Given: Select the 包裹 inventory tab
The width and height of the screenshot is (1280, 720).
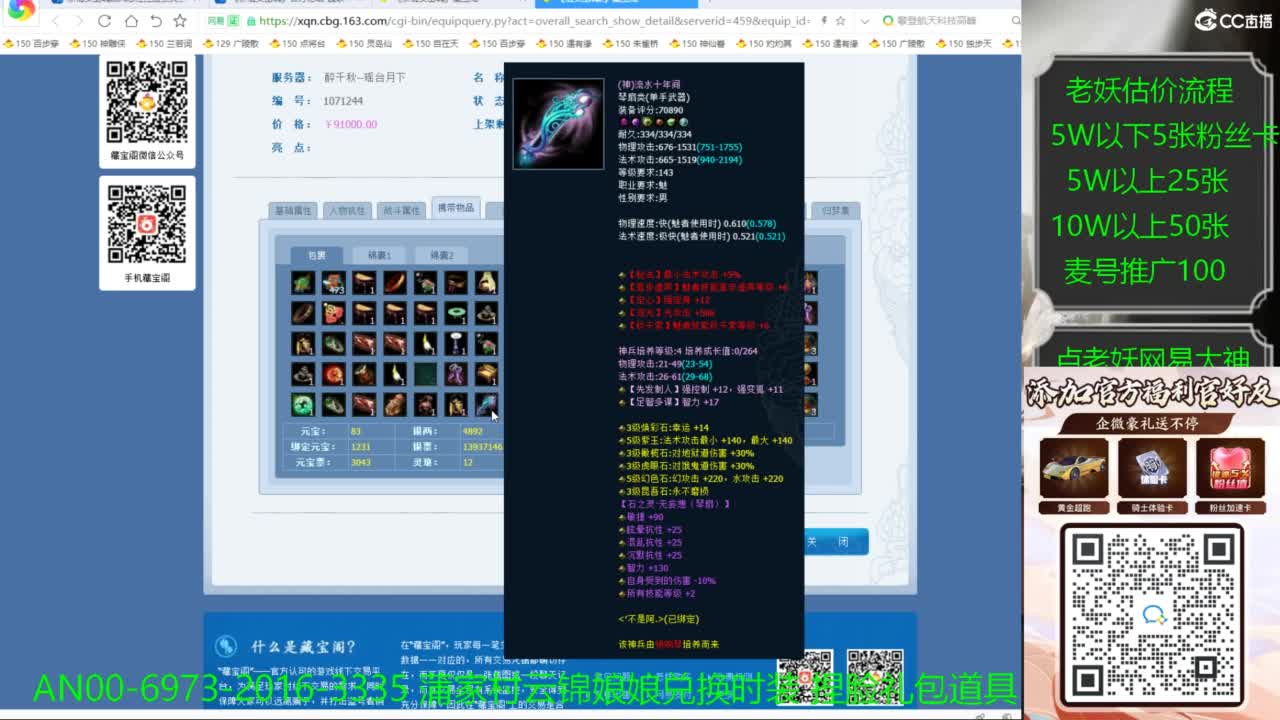Looking at the screenshot, I should [316, 256].
